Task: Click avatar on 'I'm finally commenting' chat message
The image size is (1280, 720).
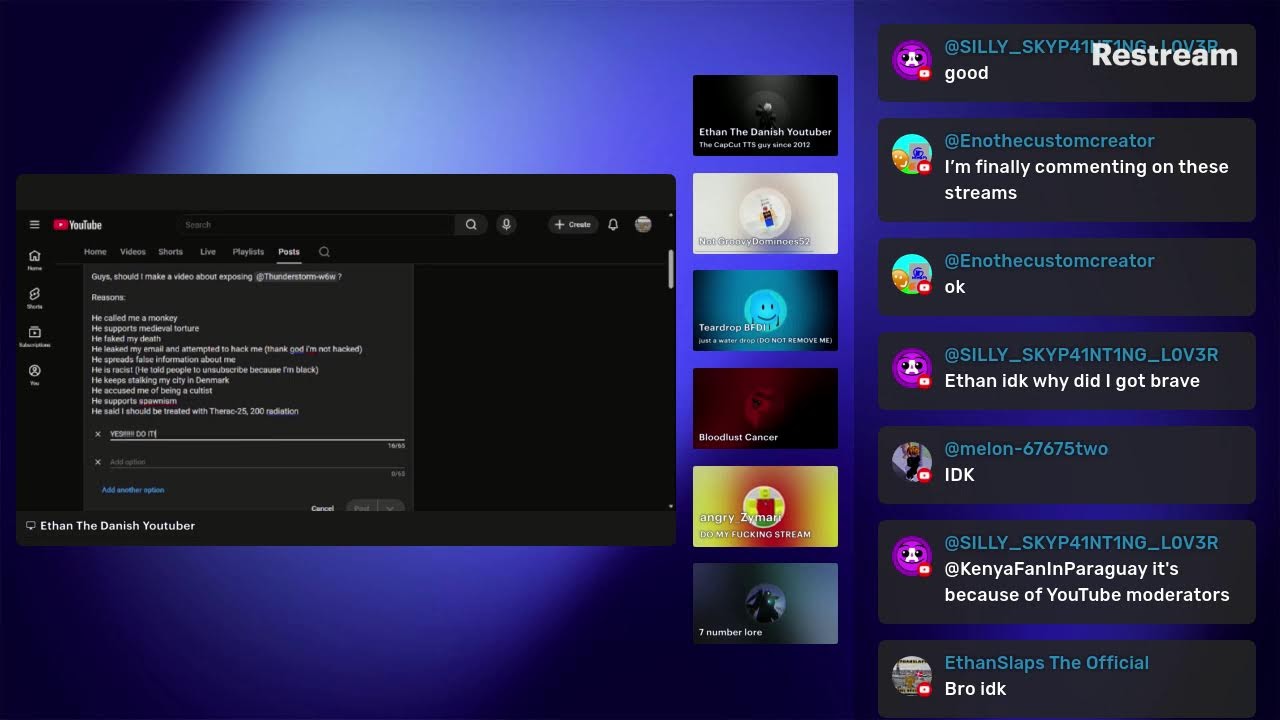Action: pyautogui.click(x=911, y=154)
